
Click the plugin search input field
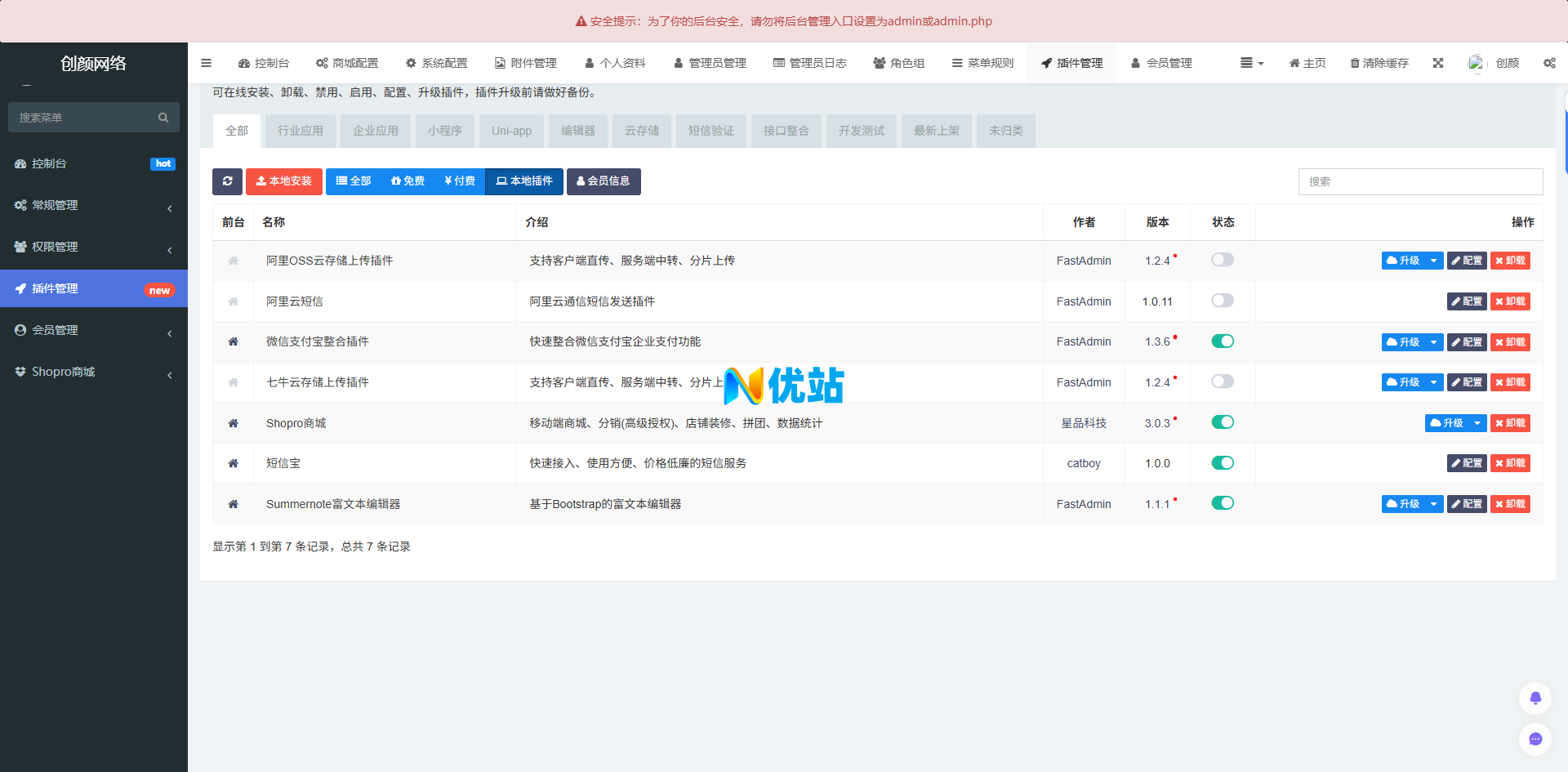click(1420, 181)
